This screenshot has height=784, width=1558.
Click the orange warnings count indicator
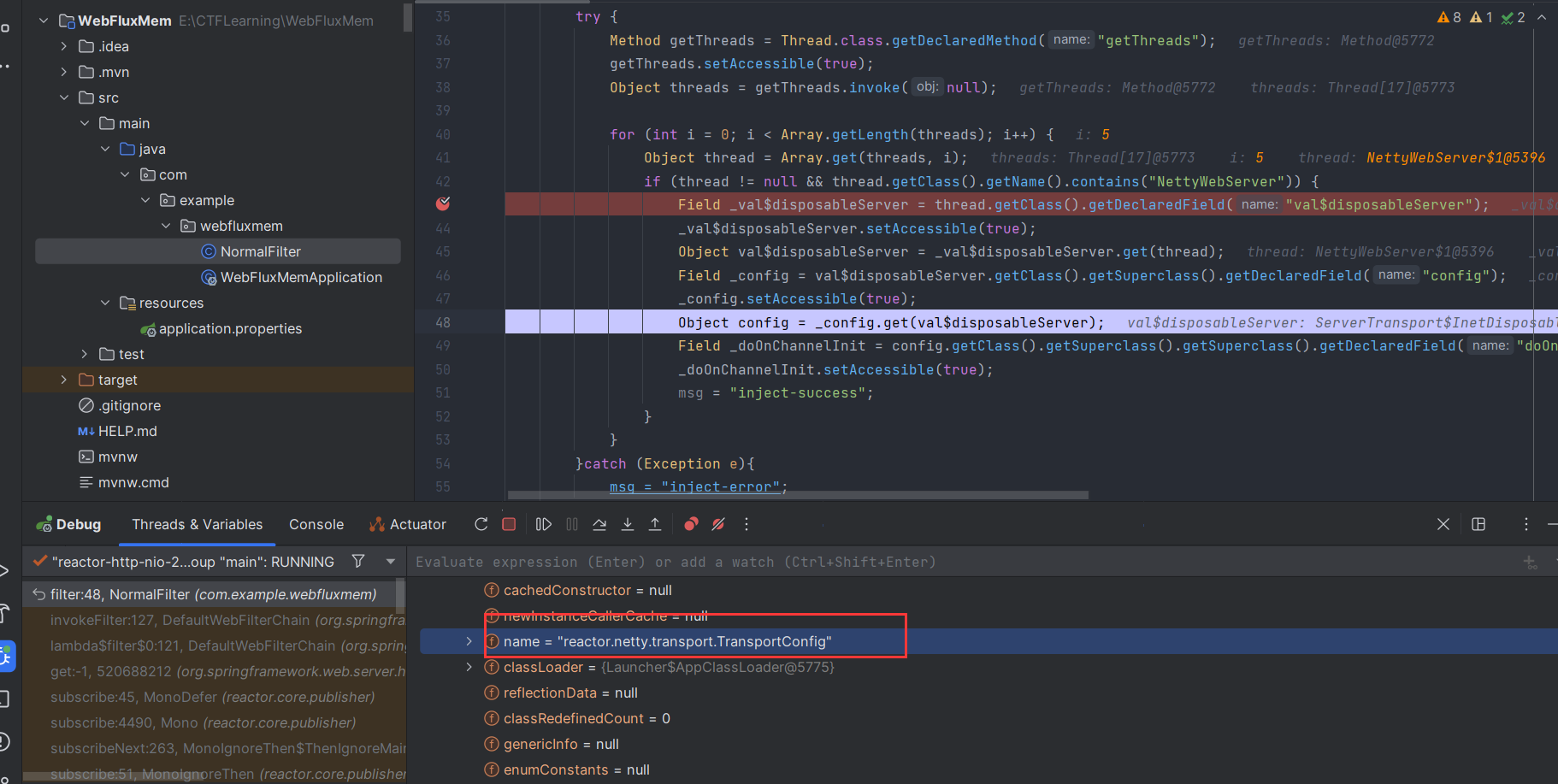point(1449,17)
